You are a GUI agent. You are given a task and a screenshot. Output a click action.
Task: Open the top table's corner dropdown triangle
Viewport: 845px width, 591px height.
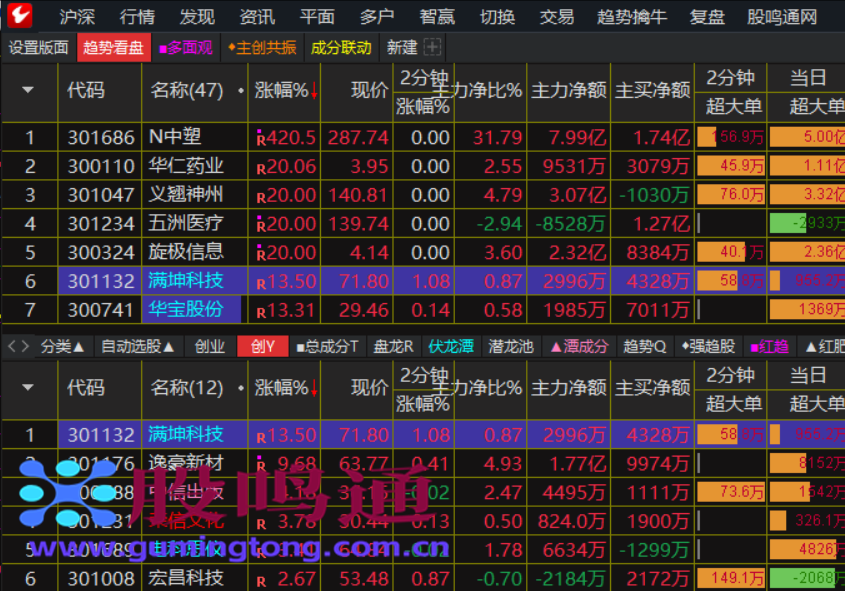28,90
